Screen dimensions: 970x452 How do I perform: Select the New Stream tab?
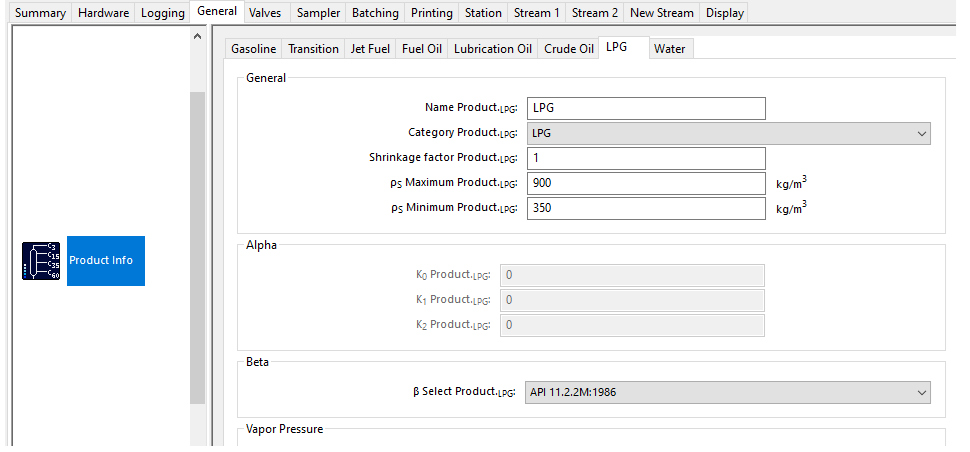(x=662, y=13)
